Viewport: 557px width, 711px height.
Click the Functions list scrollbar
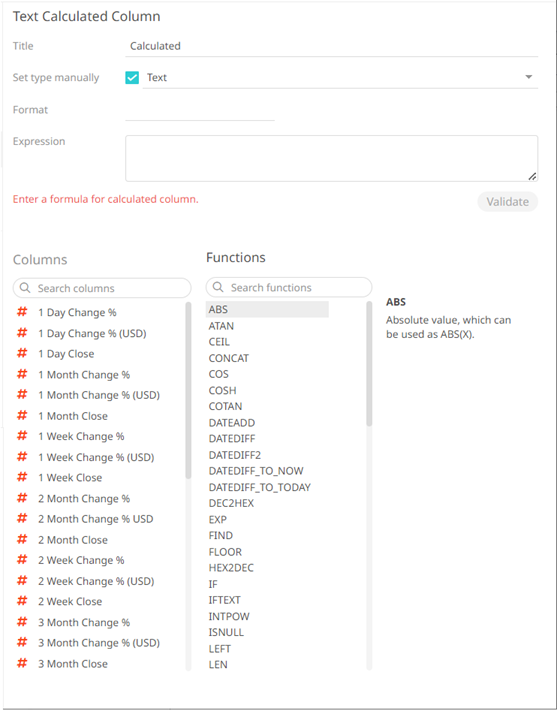369,364
